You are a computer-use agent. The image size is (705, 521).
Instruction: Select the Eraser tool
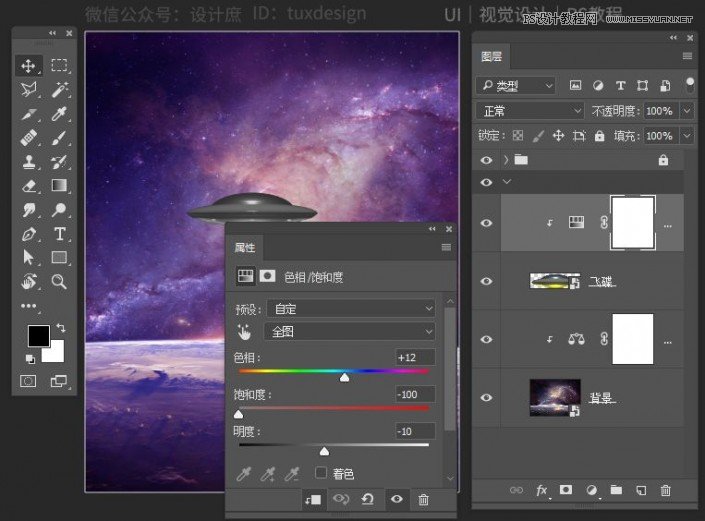pyautogui.click(x=28, y=185)
